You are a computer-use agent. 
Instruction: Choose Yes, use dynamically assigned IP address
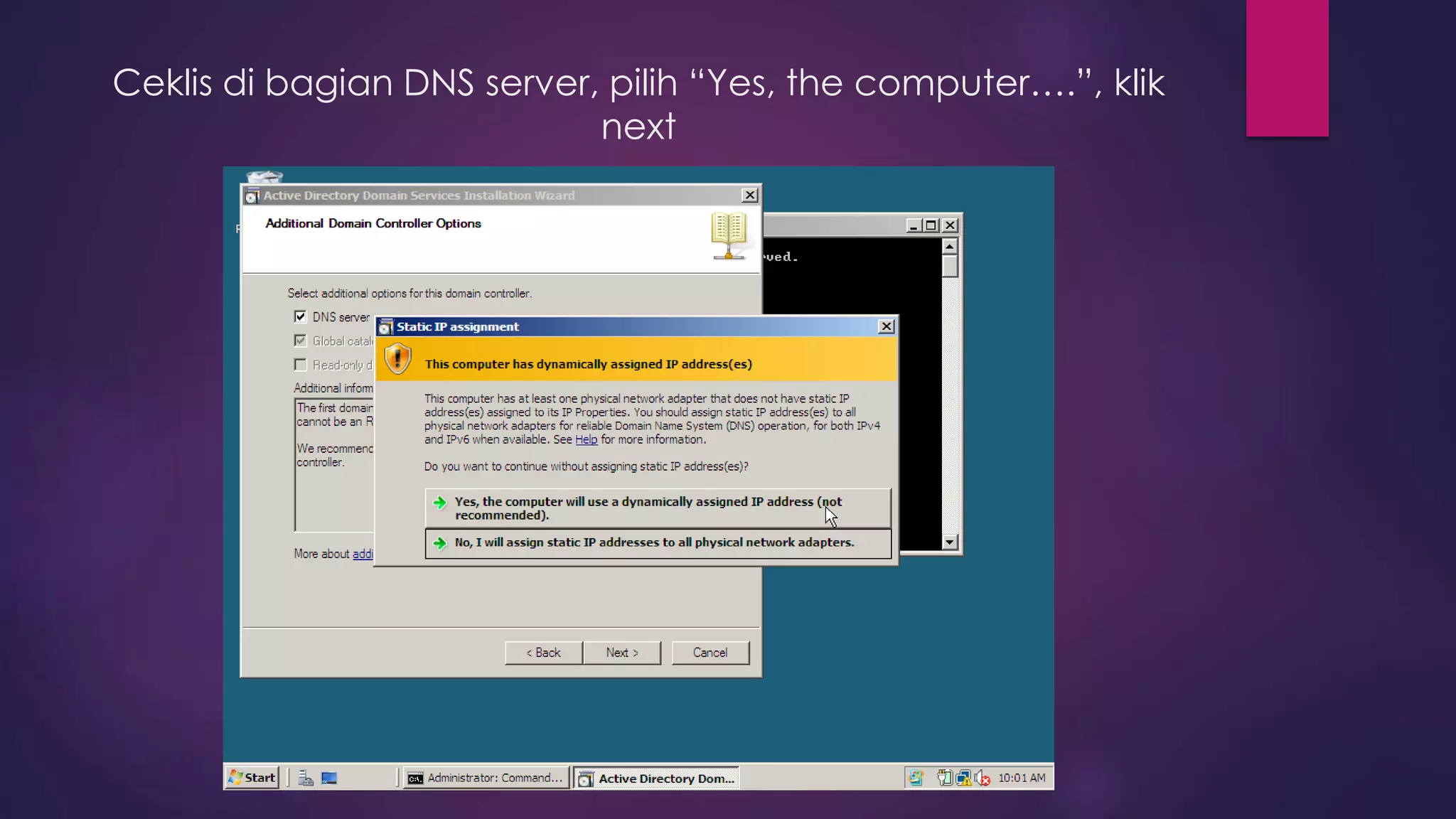coord(658,508)
